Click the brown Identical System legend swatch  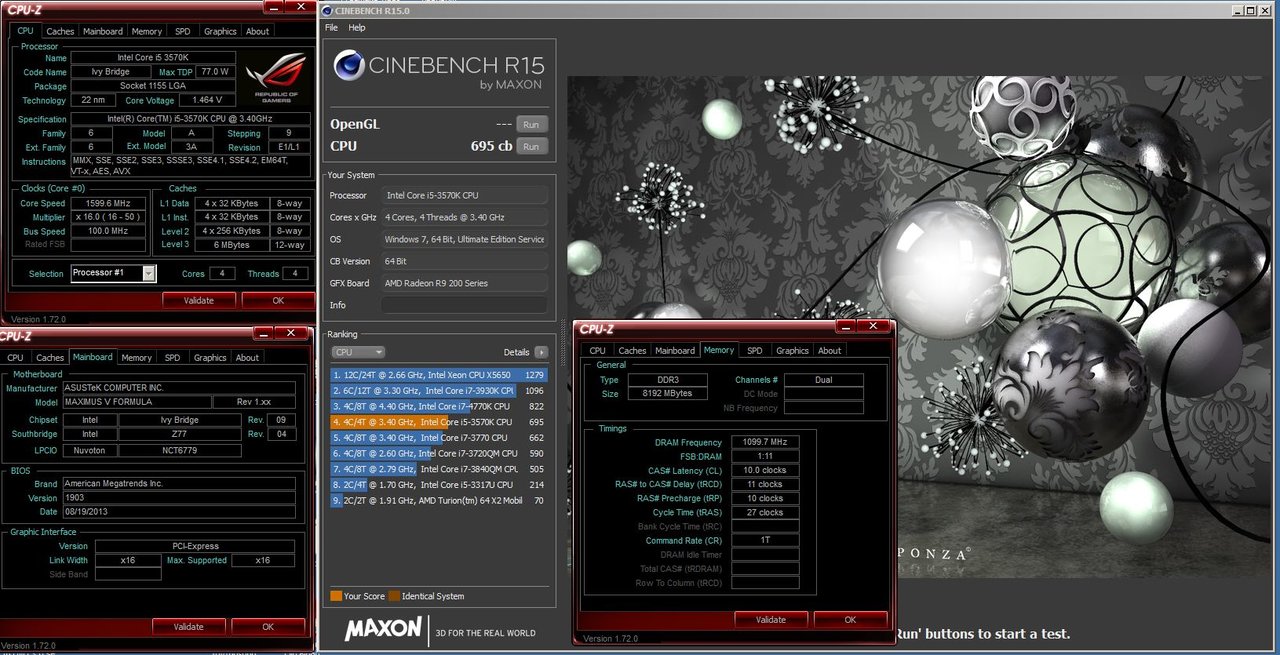pyautogui.click(x=394, y=596)
